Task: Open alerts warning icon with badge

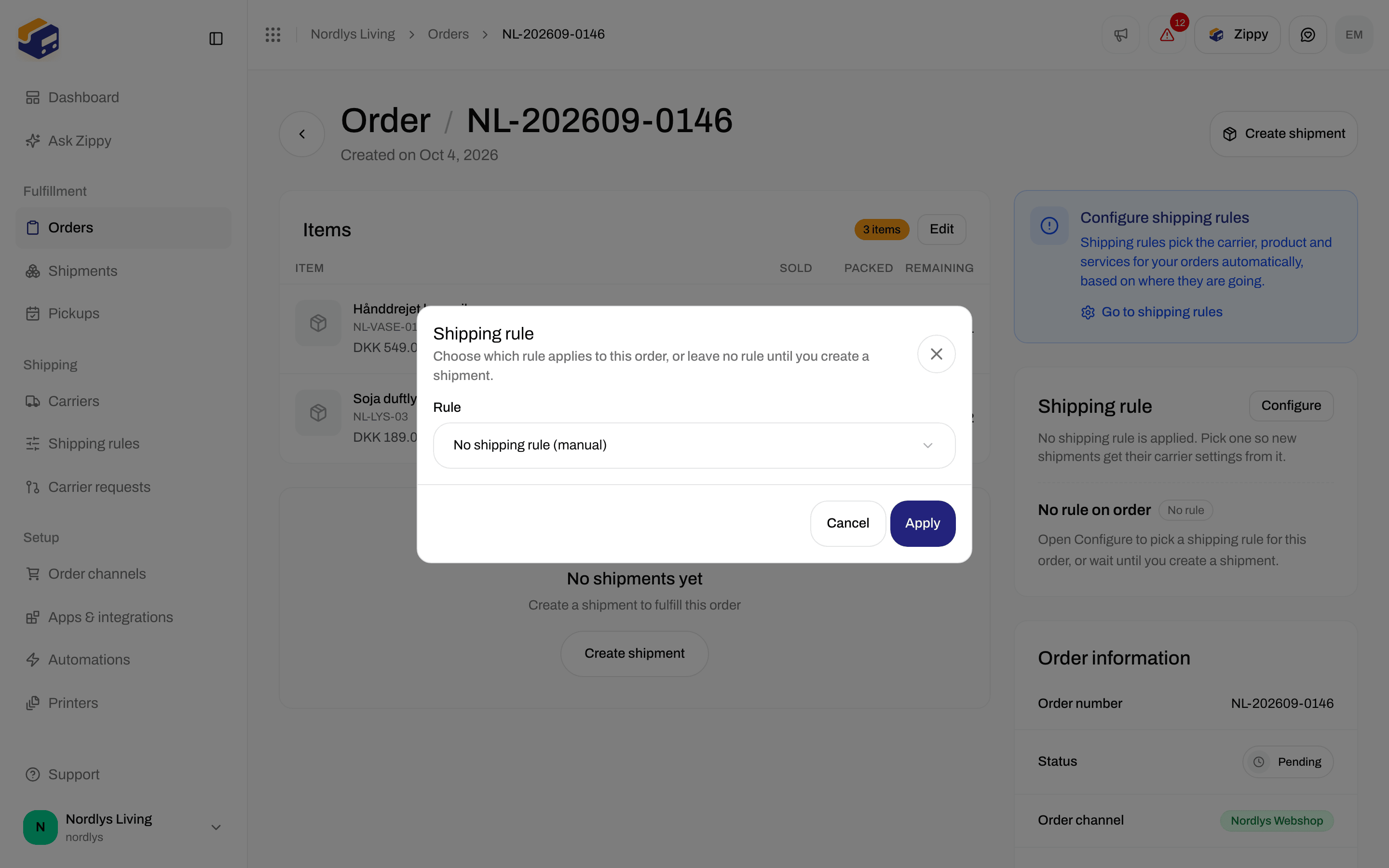Action: pyautogui.click(x=1167, y=34)
